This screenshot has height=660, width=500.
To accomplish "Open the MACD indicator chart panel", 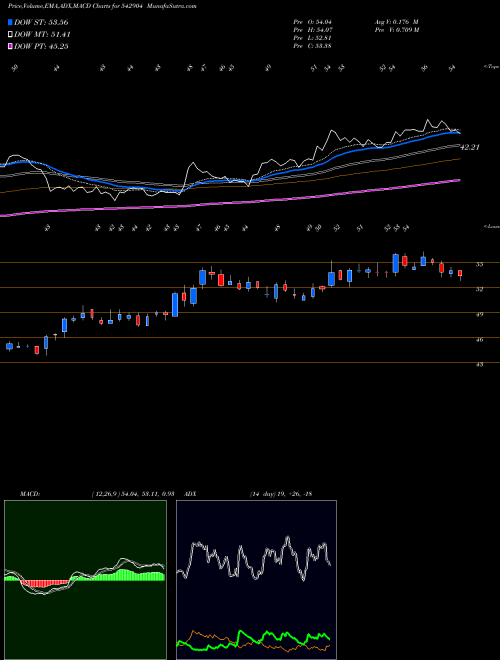I will (85, 580).
